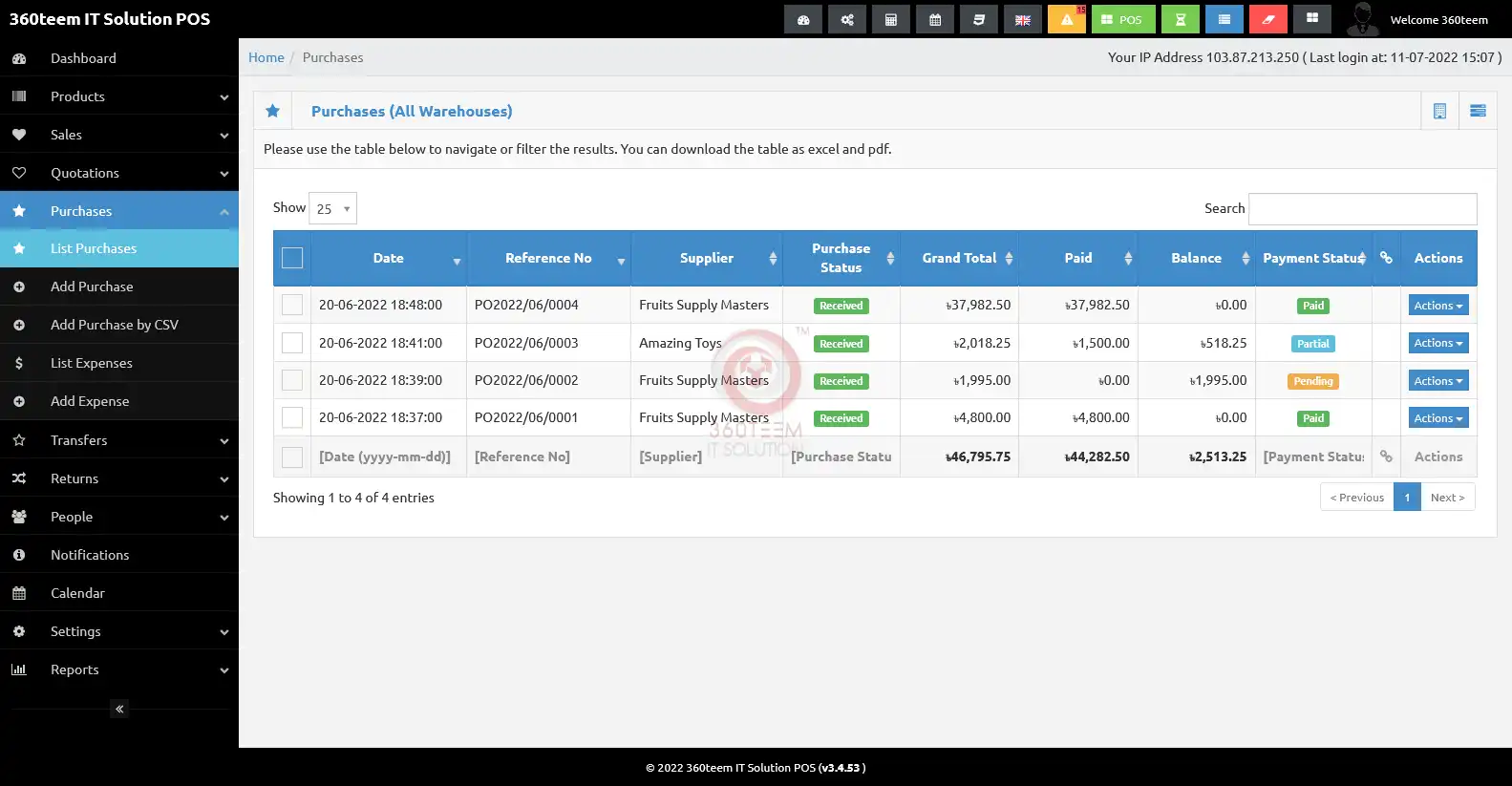Image resolution: width=1512 pixels, height=786 pixels.
Task: Open the calendar icon in top bar
Action: tap(935, 19)
